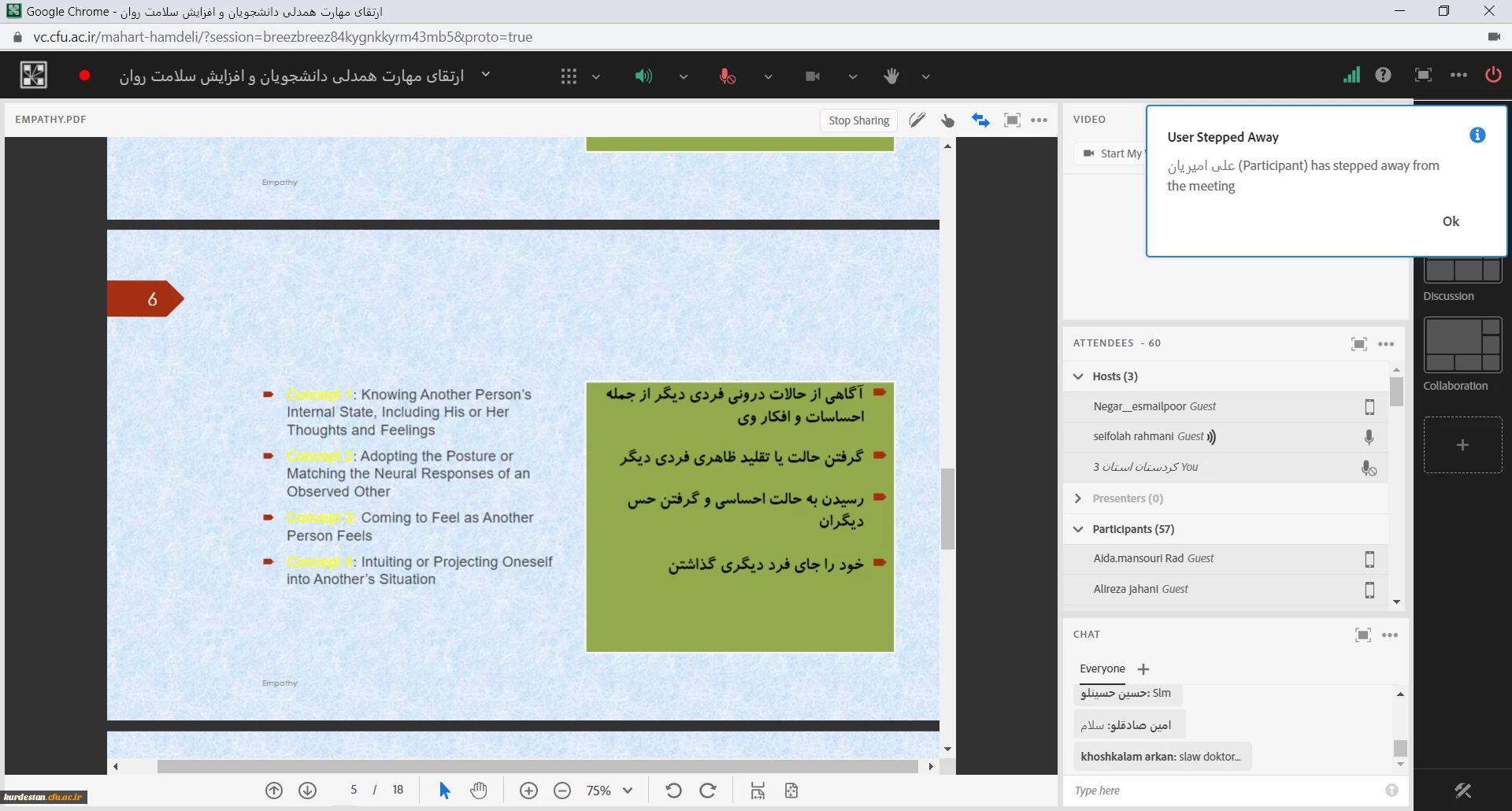The width and height of the screenshot is (1512, 811).
Task: Toggle the webcam on or off
Action: (813, 76)
